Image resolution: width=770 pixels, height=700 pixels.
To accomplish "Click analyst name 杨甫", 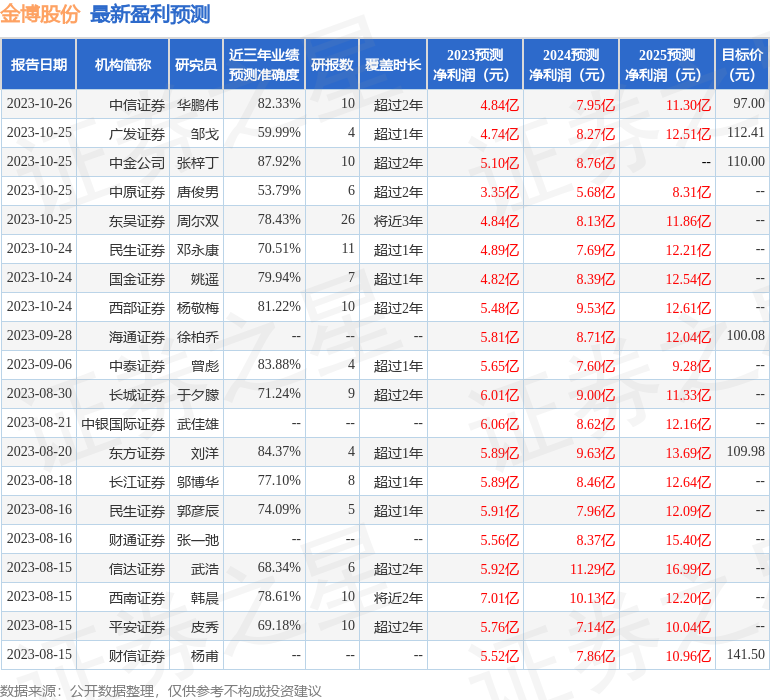I will point(205,656).
